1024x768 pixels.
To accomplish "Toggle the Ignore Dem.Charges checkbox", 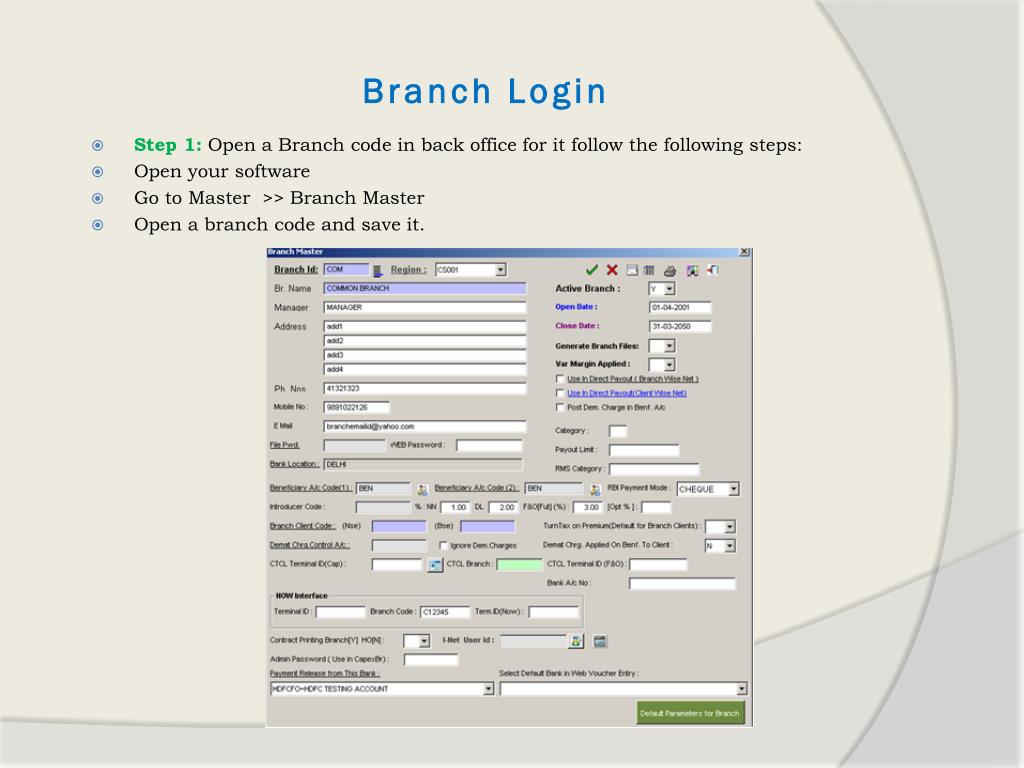I will click(441, 544).
